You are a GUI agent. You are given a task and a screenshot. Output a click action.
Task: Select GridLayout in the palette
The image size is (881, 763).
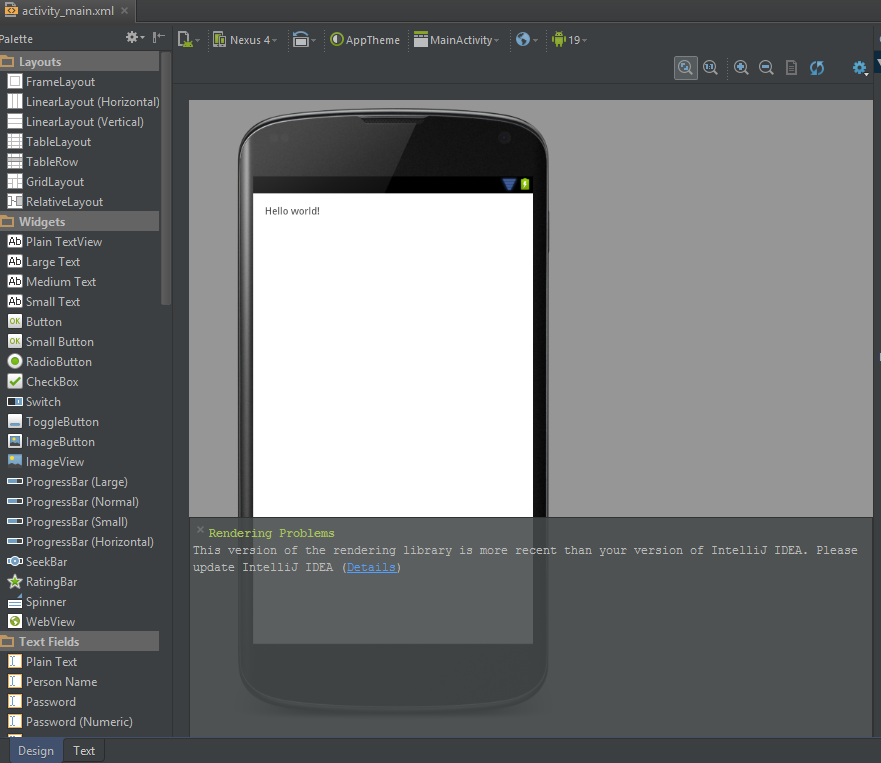pos(46,182)
